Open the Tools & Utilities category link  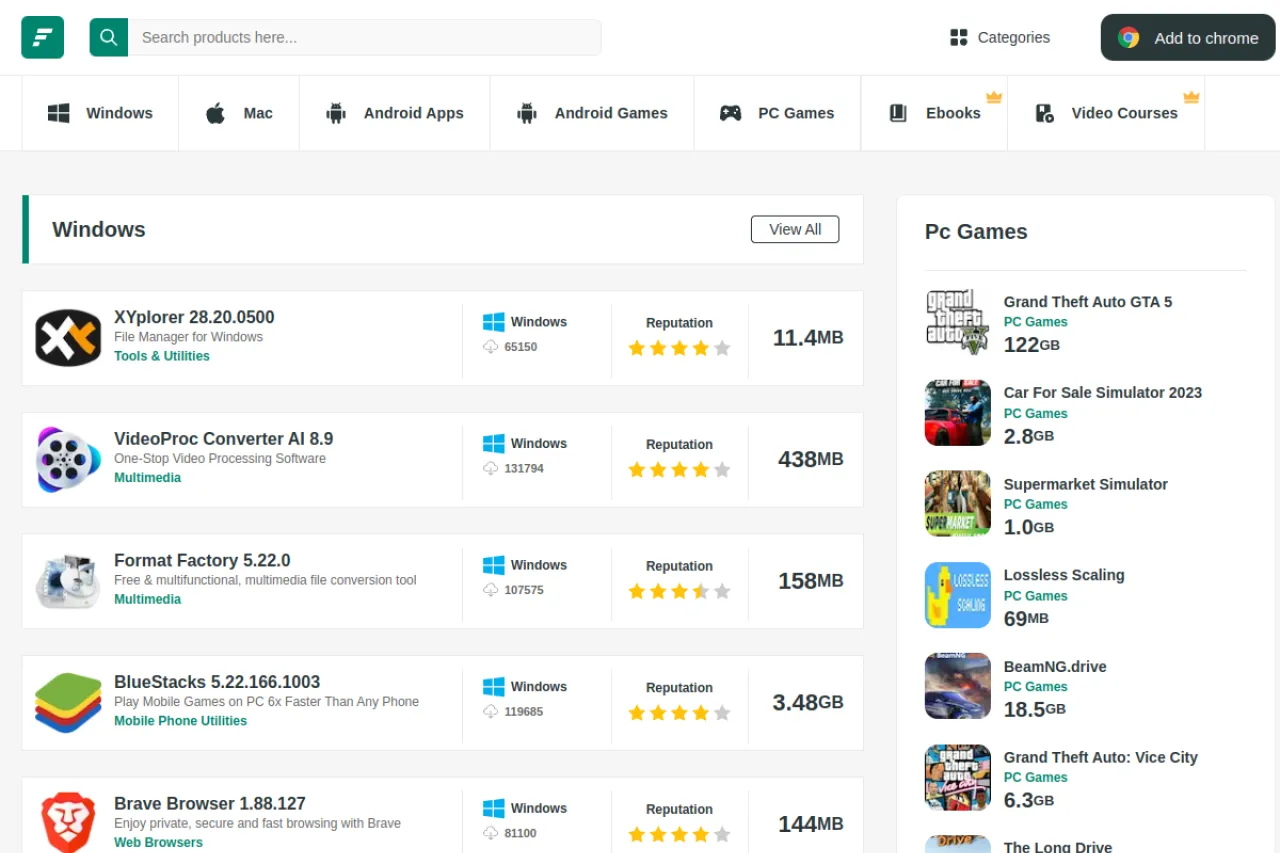(x=162, y=356)
